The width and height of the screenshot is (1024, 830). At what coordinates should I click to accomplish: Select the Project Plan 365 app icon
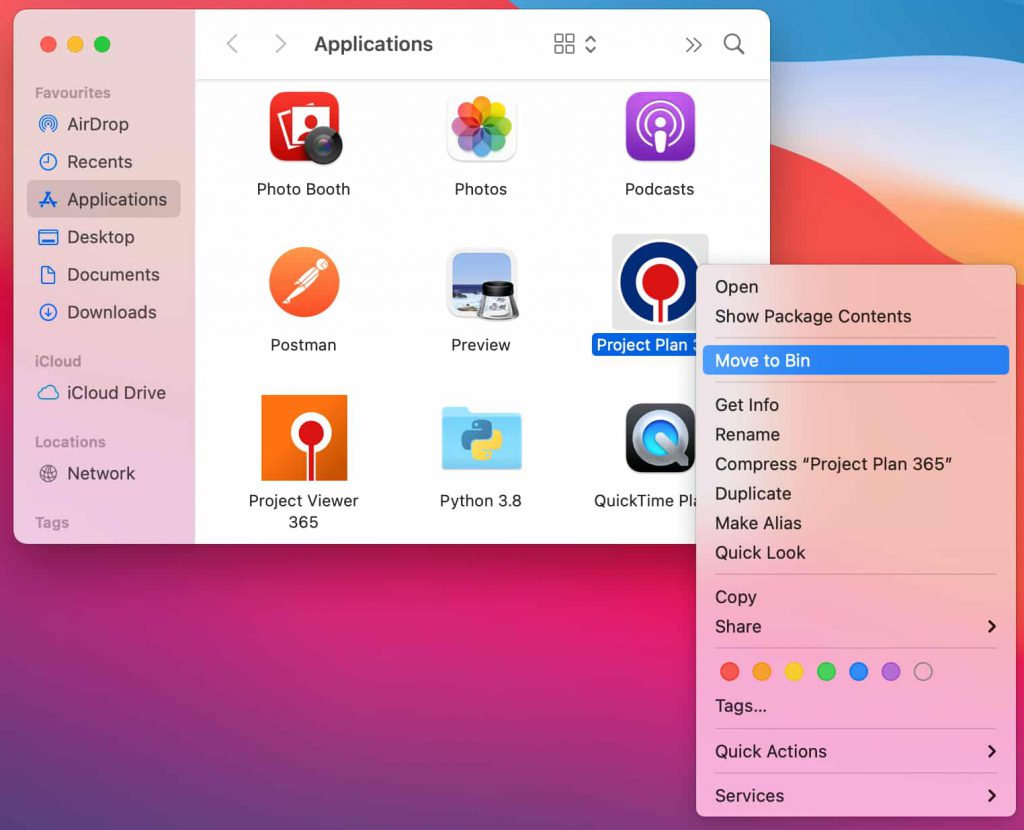point(658,282)
